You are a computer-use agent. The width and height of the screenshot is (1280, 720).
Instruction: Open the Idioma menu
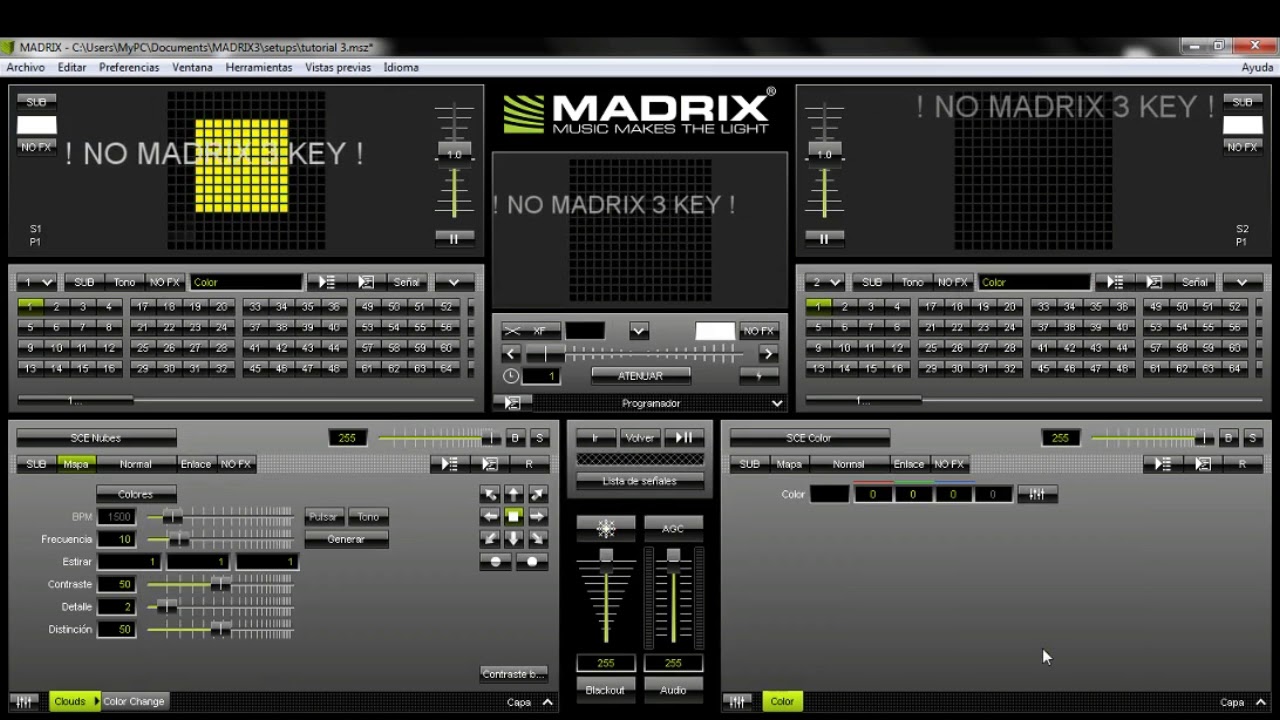[401, 67]
